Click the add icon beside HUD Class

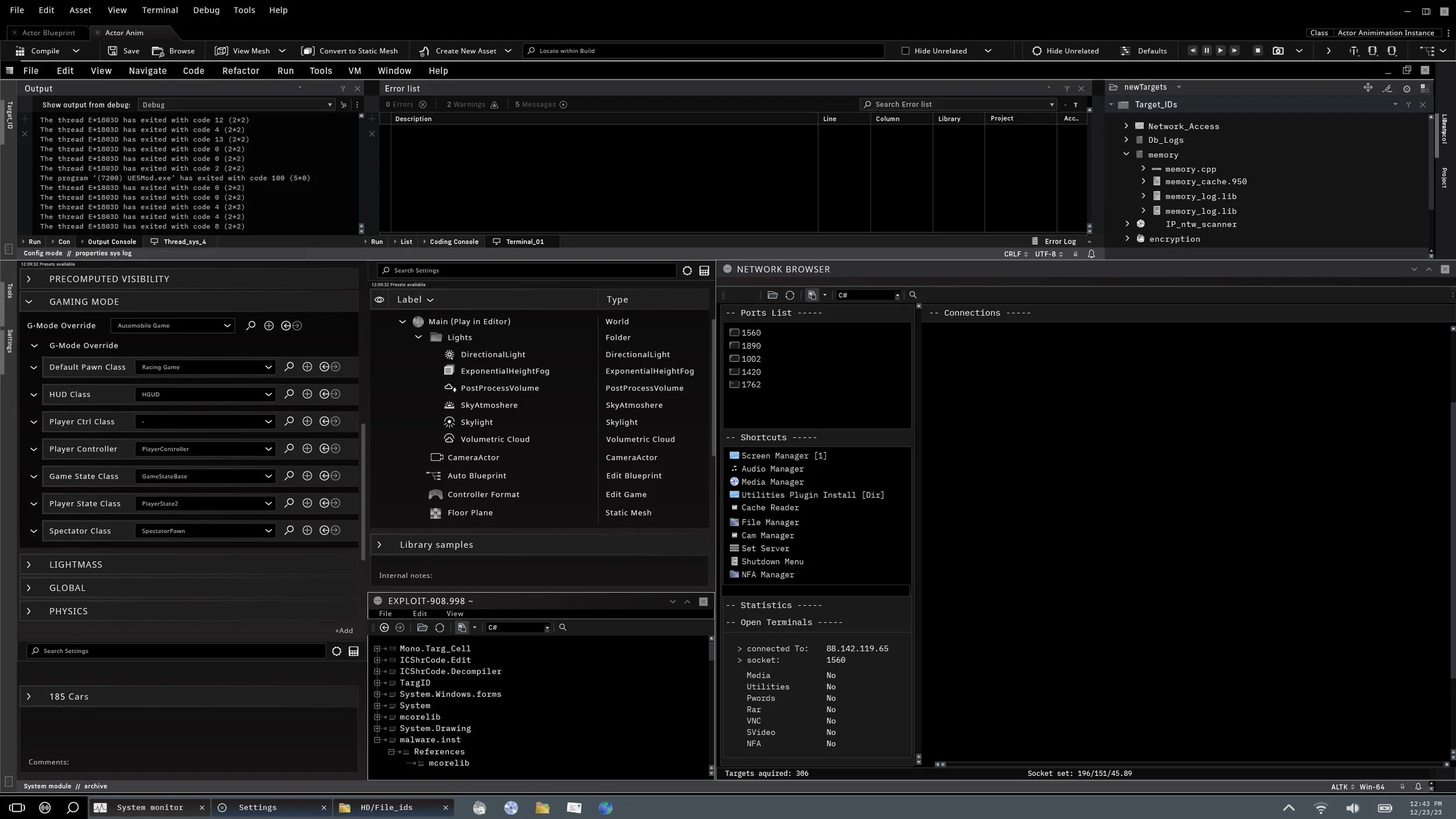(x=307, y=394)
